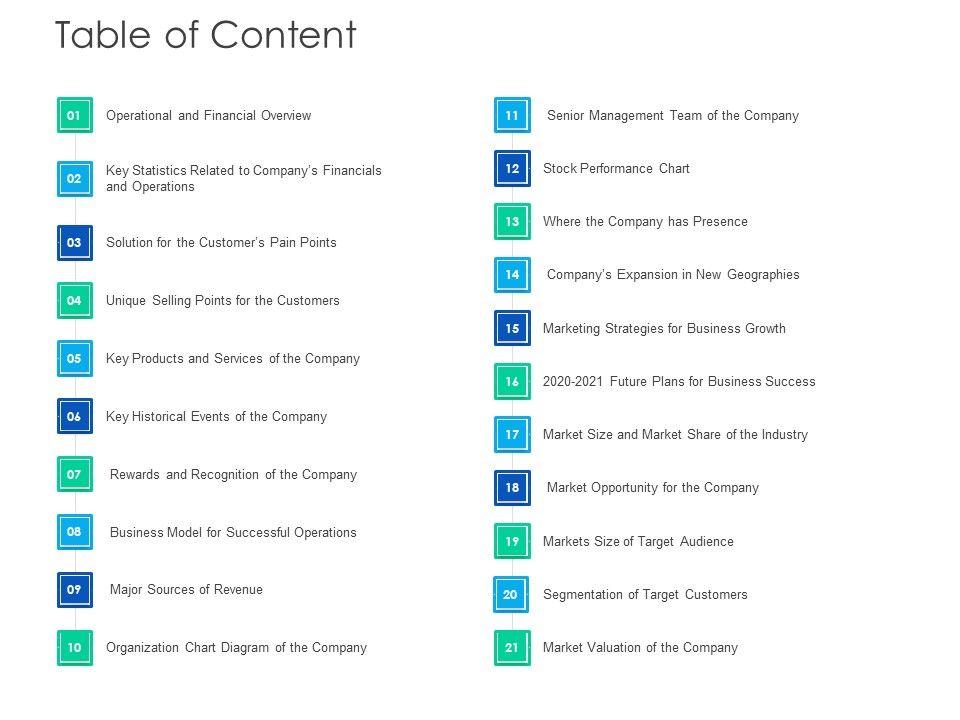The height and width of the screenshot is (720, 960).
Task: Open Operational and Financial Overview entry
Action: (x=208, y=116)
